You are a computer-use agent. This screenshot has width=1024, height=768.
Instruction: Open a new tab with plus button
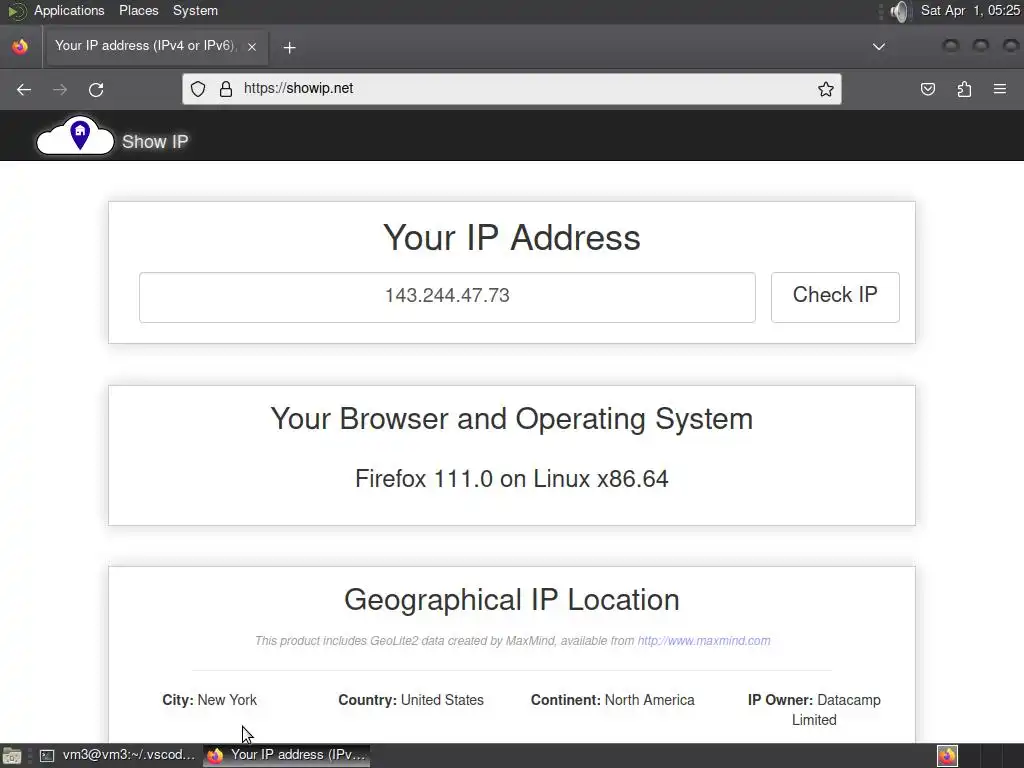(x=289, y=47)
